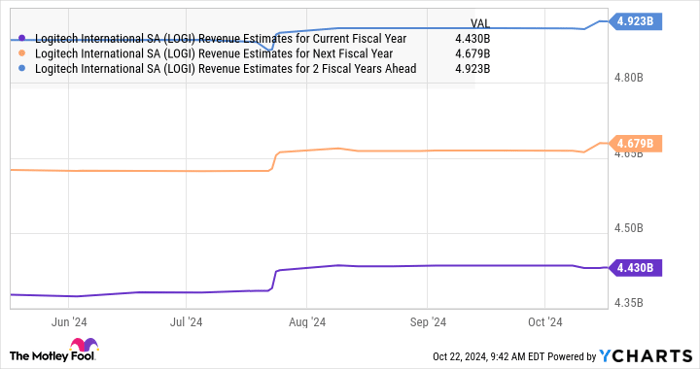Click the 4.923B value in legend table
The image size is (700, 369).
click(472, 69)
